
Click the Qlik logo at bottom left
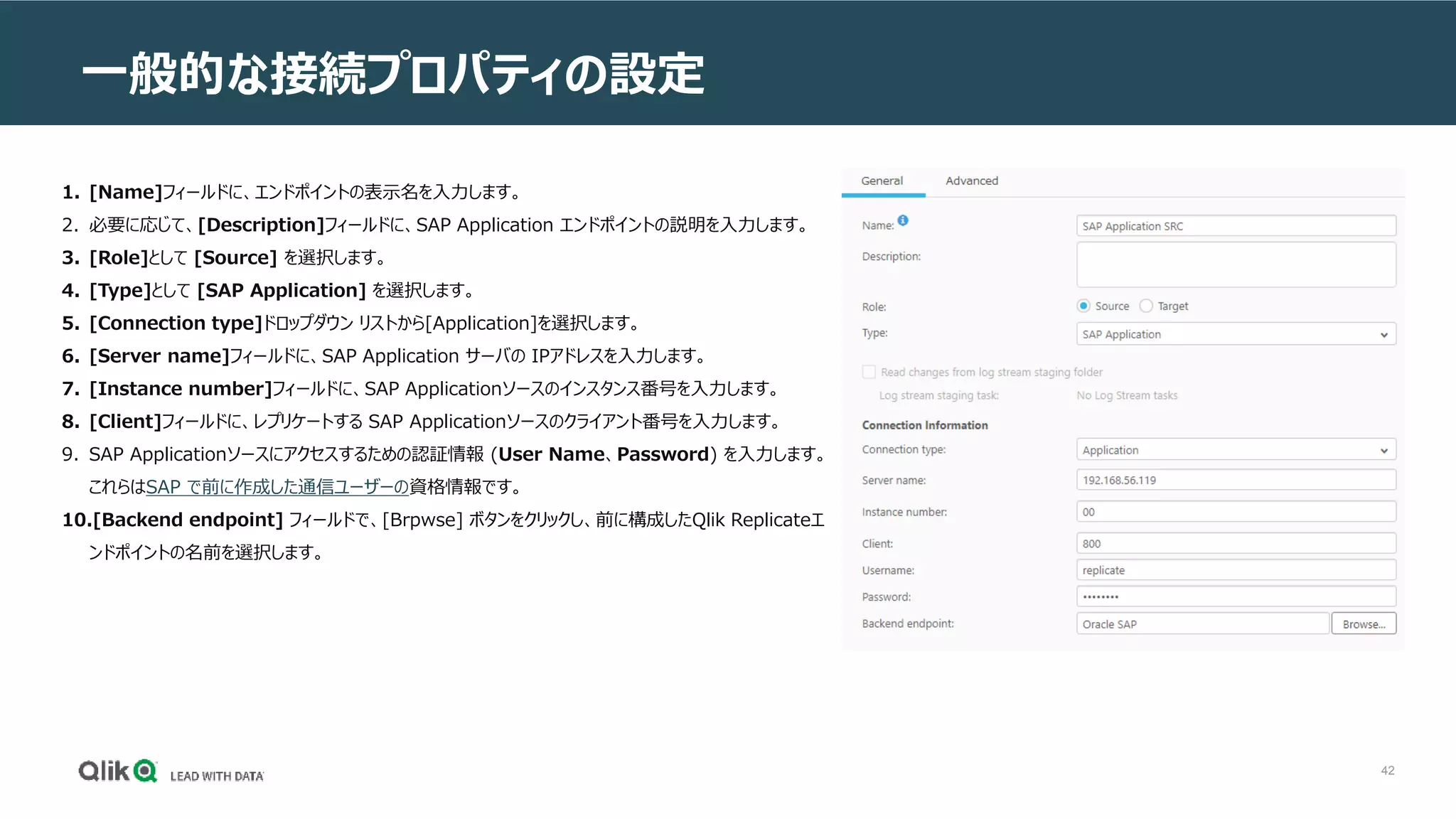[x=118, y=771]
